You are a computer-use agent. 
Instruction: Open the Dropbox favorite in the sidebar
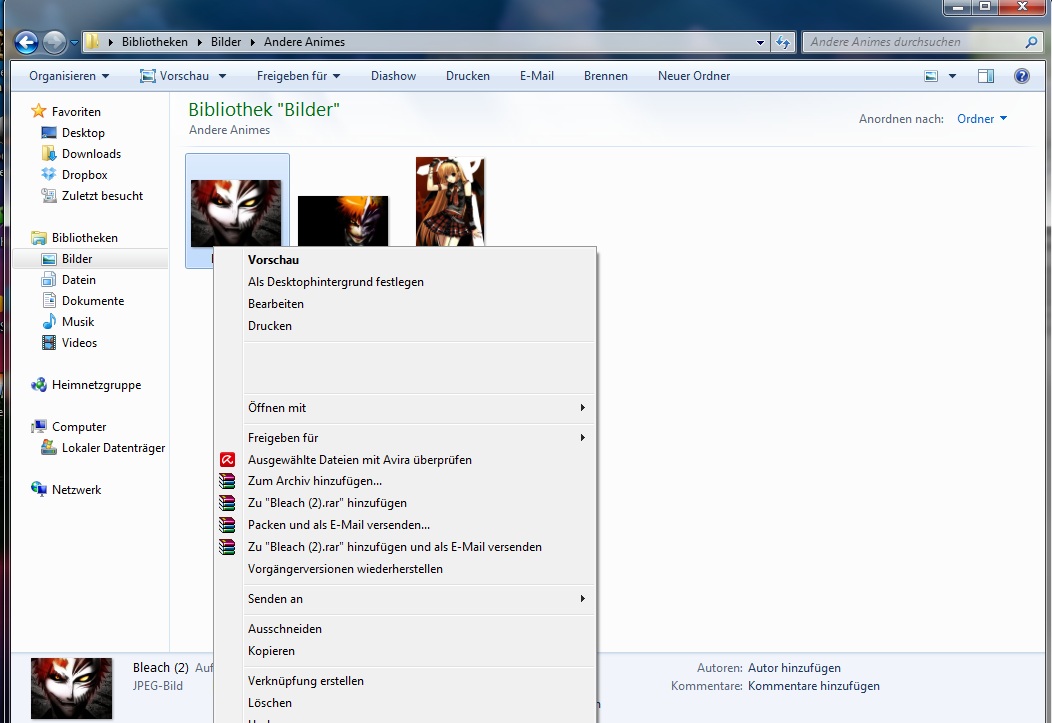click(x=83, y=174)
